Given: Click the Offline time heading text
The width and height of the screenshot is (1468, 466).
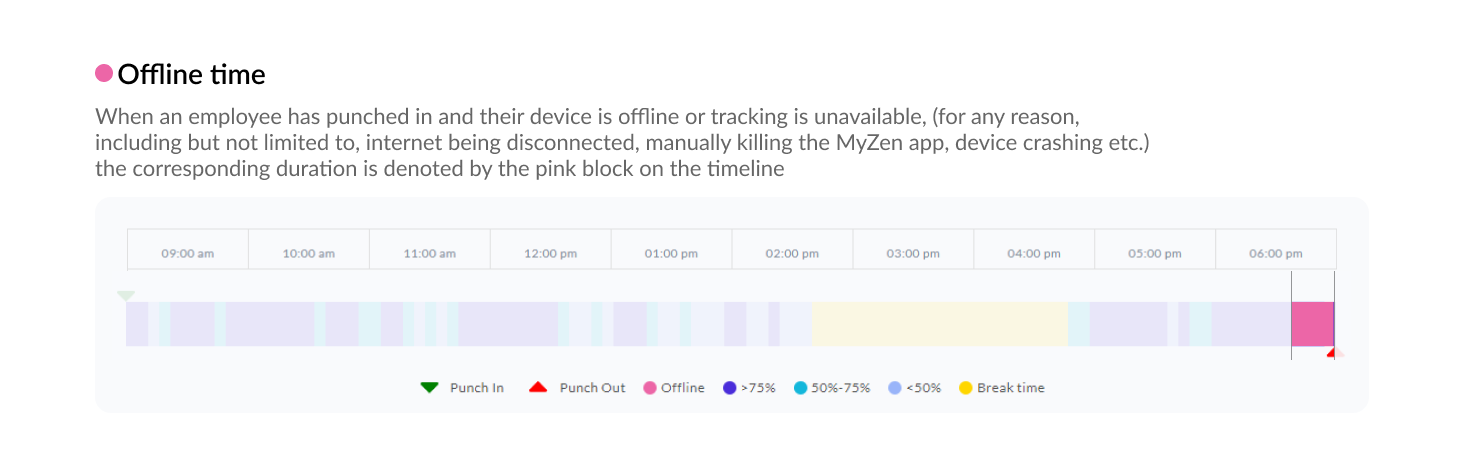Looking at the screenshot, I should tap(192, 74).
